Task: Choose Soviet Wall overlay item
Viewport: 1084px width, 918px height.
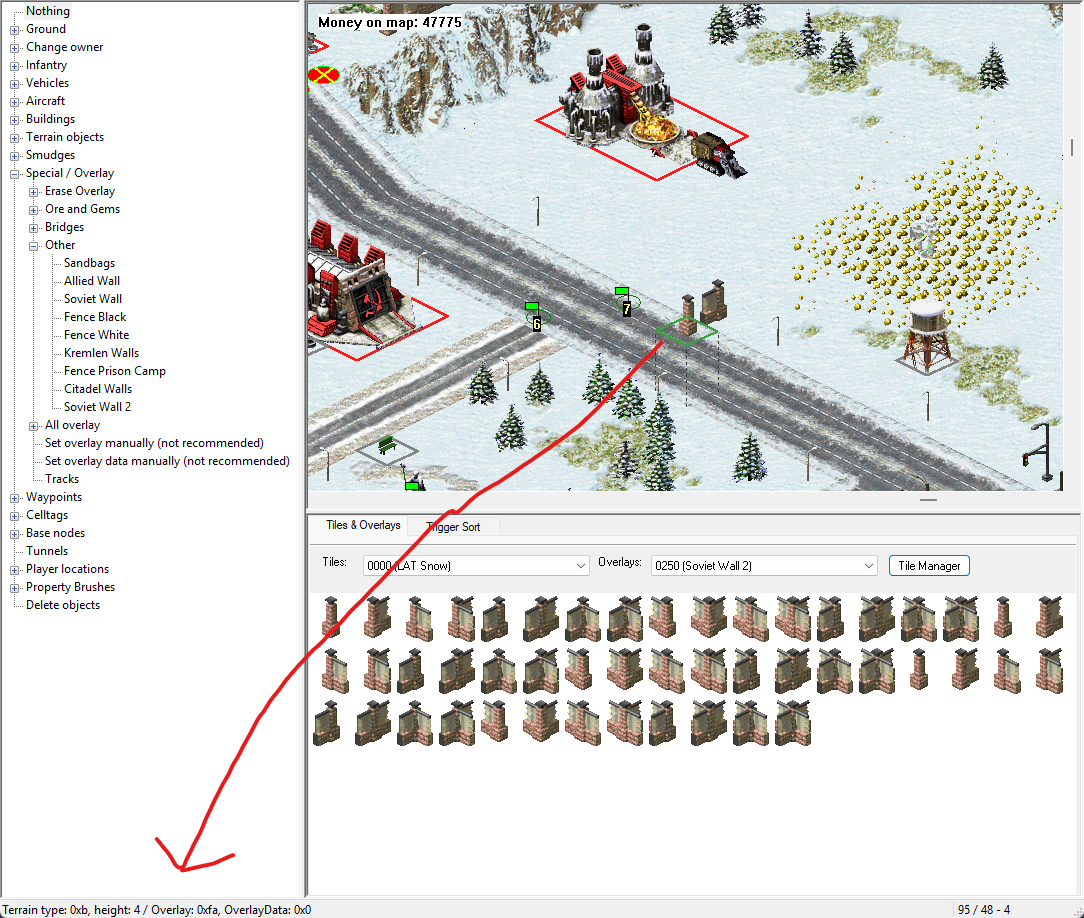Action: [93, 299]
